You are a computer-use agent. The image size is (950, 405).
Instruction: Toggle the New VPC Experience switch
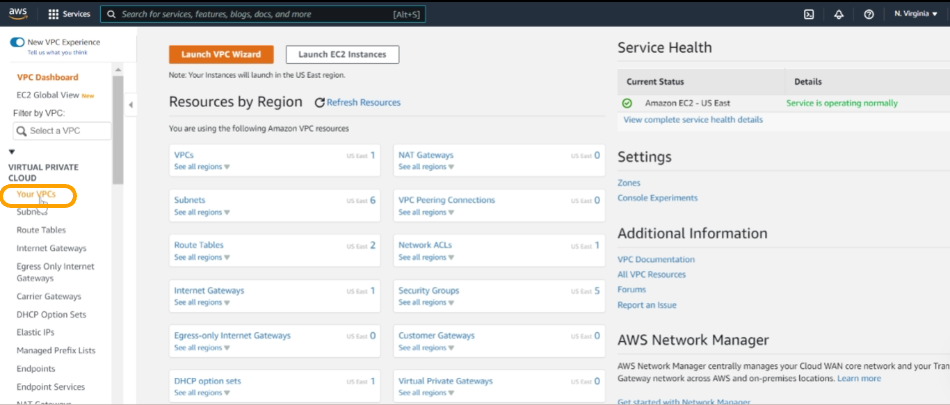pos(18,42)
